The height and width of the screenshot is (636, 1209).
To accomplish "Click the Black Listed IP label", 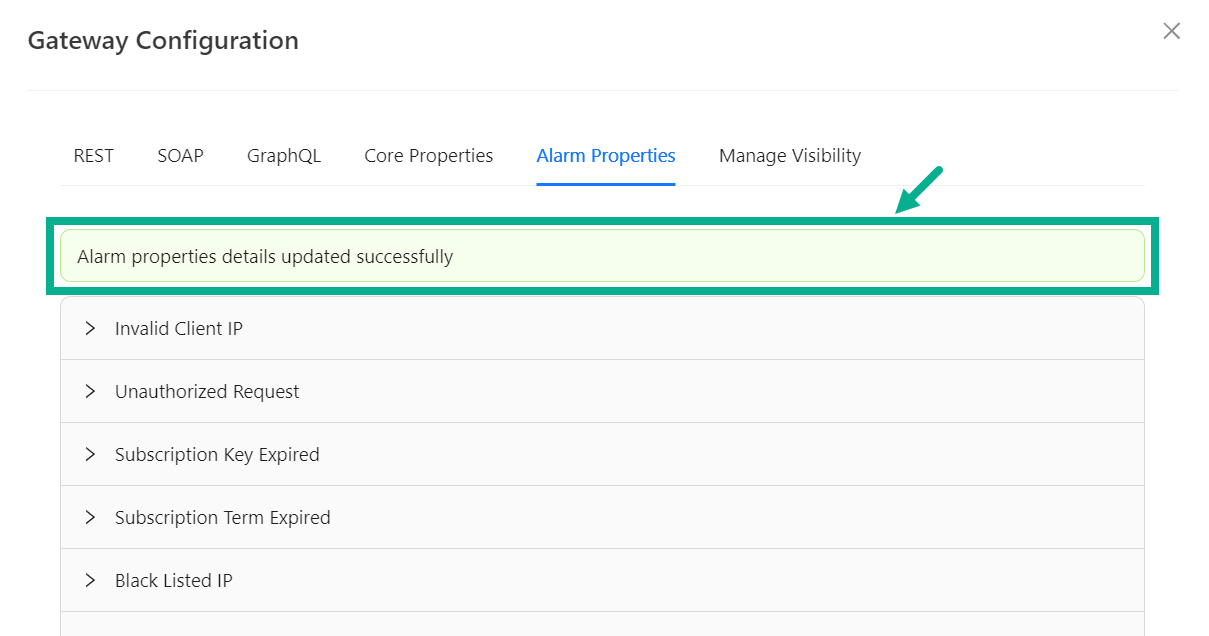I will click(x=174, y=580).
